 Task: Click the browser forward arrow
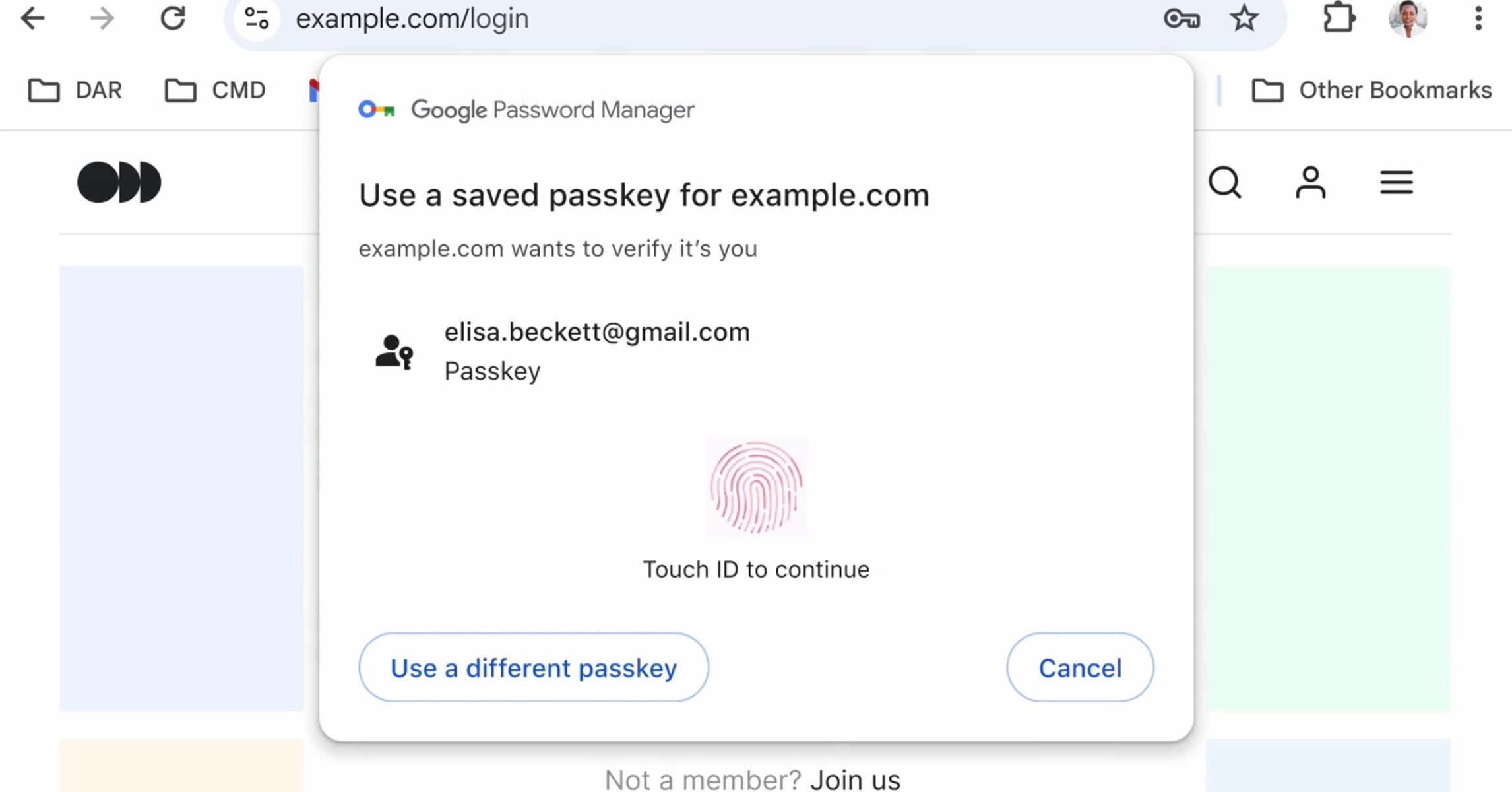tap(102, 18)
